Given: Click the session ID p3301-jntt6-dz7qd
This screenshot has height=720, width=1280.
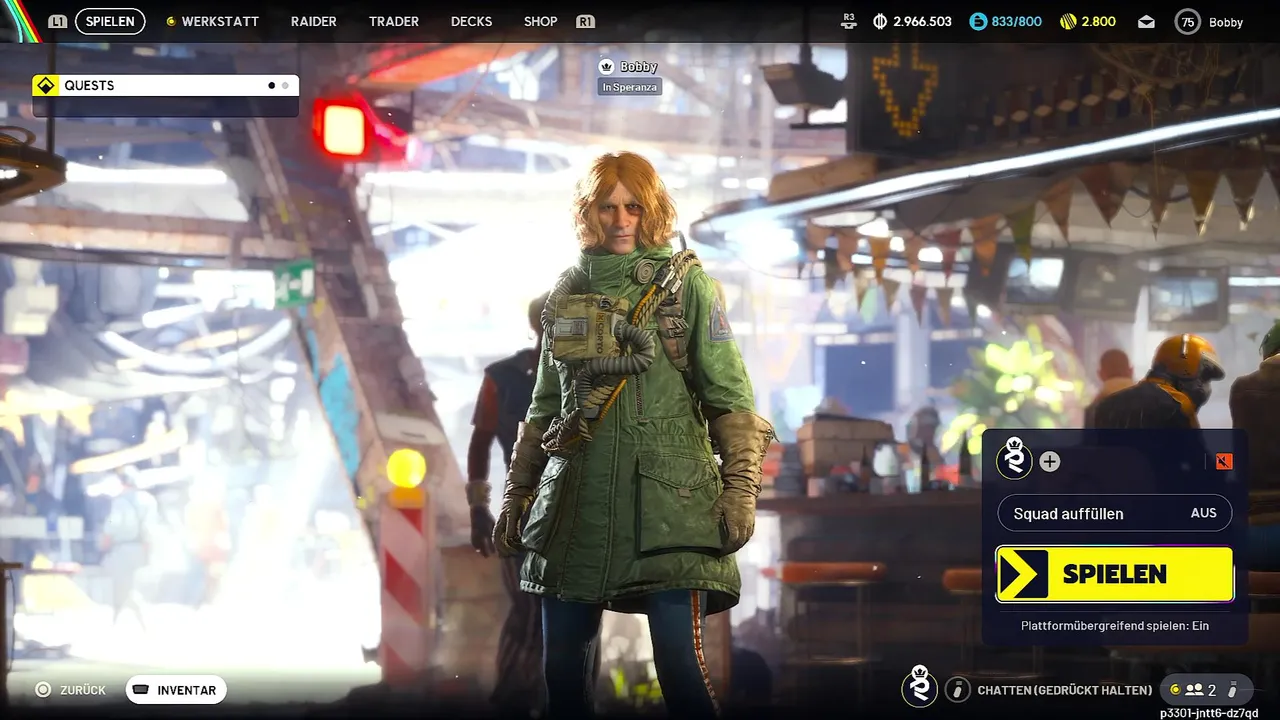Looking at the screenshot, I should tap(1209, 713).
